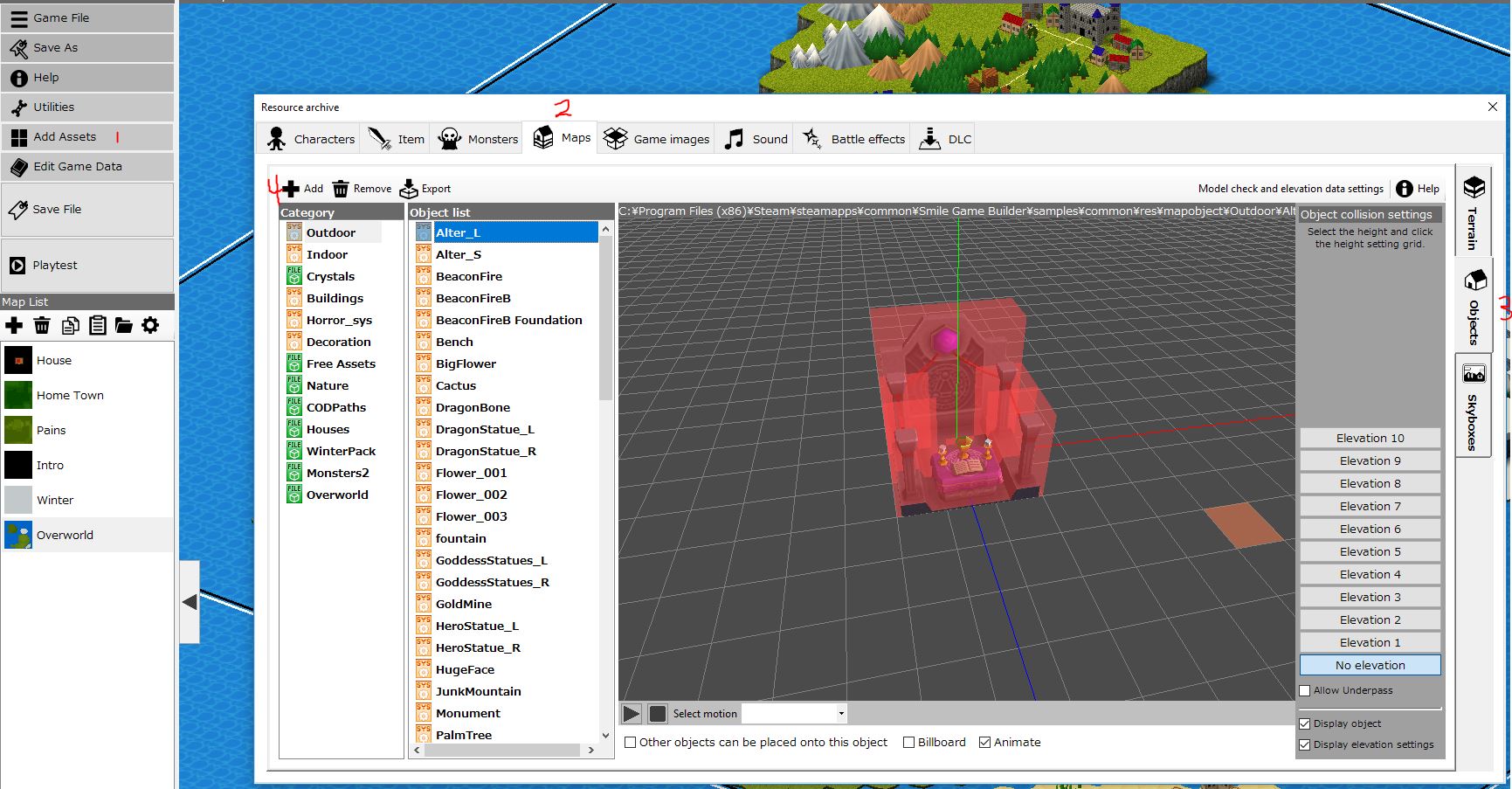Screen dimensions: 1512x789
Task: Click Object list horizontal scroll right arrow
Action: click(x=591, y=750)
